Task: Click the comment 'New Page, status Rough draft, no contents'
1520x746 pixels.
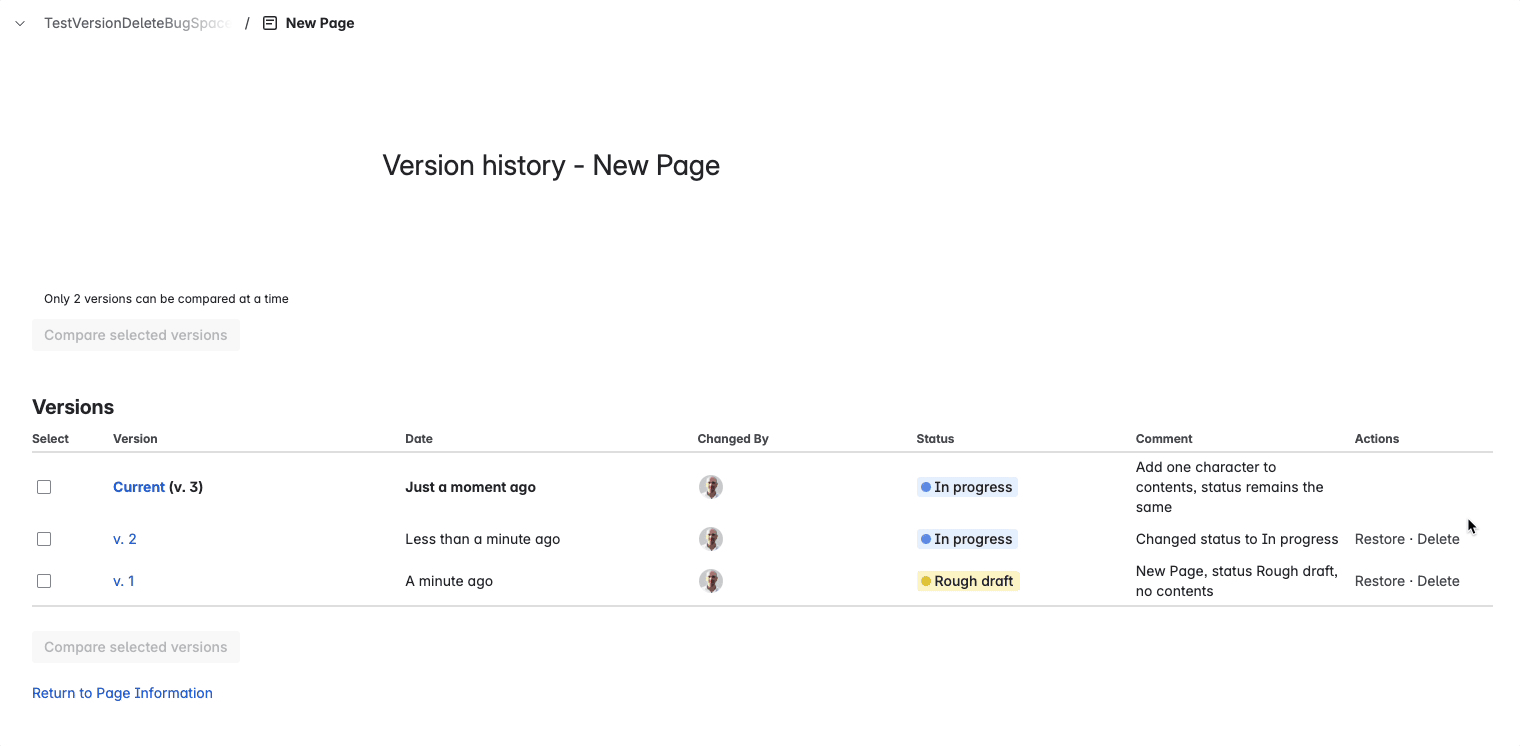Action: [1237, 581]
